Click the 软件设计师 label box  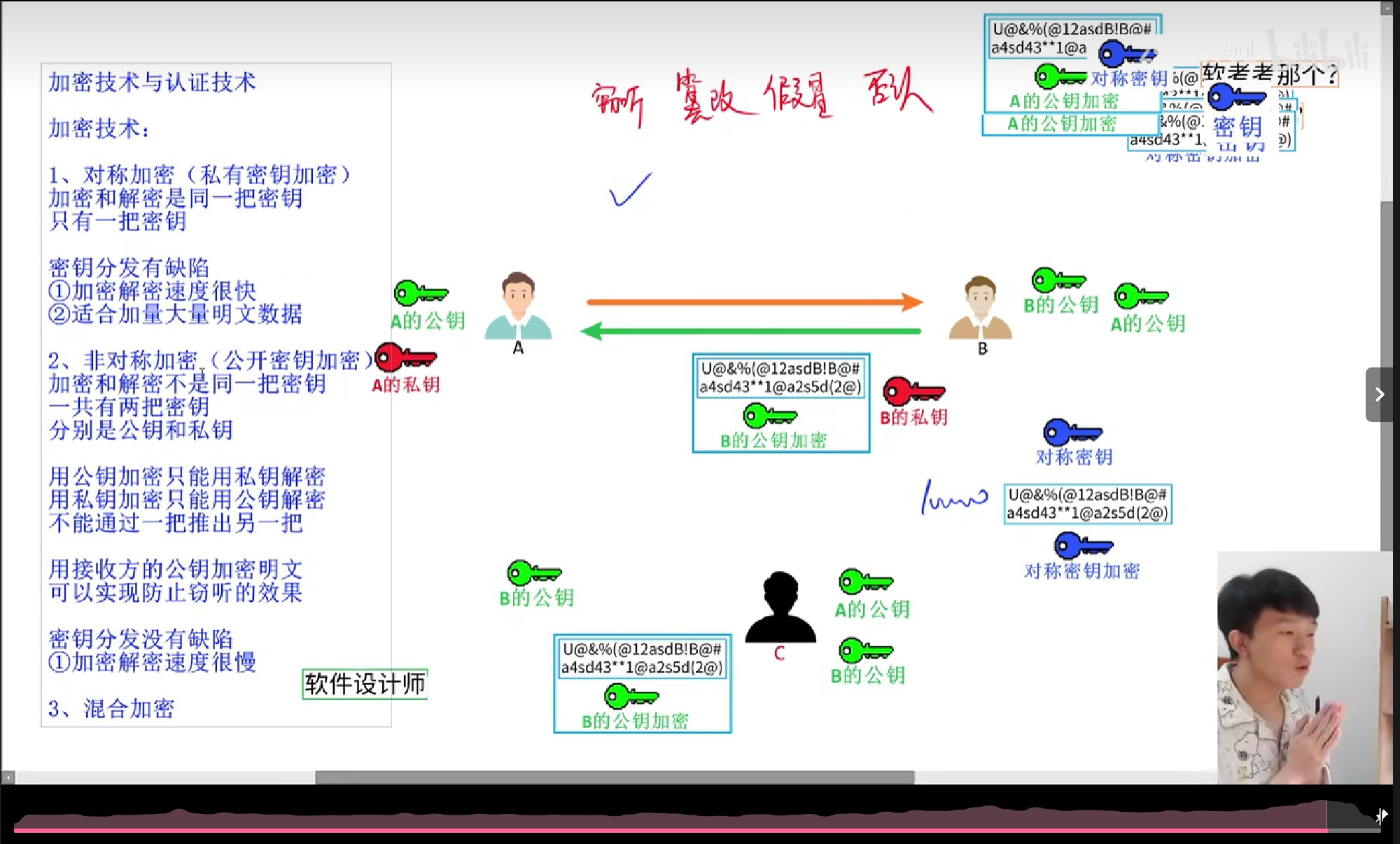[365, 684]
